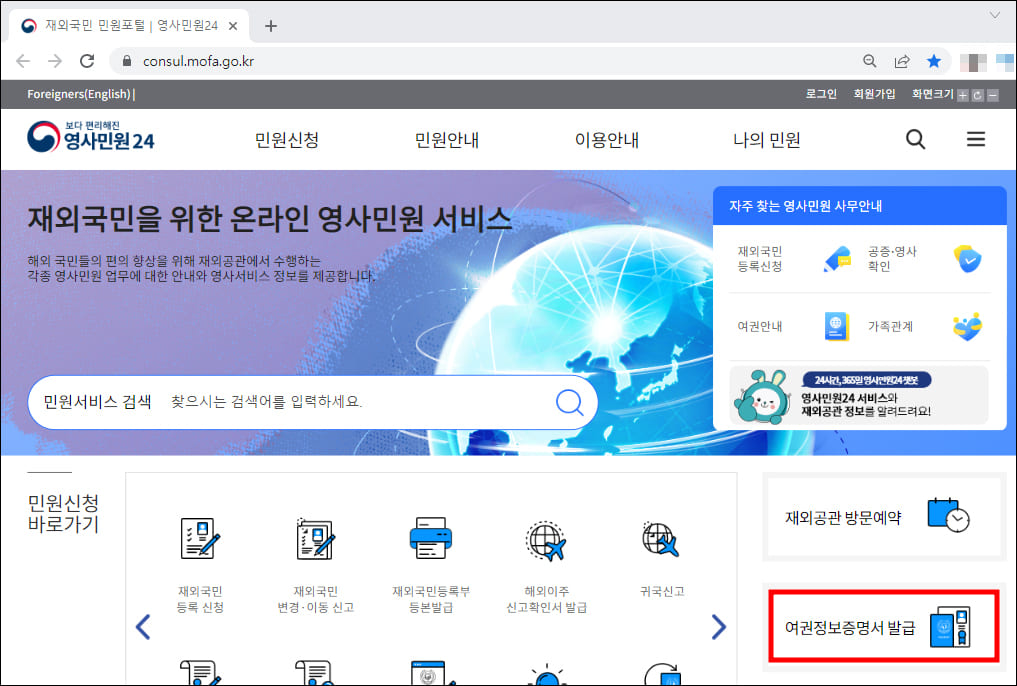Increase screen size with the + control
The image size is (1017, 686).
(x=961, y=94)
